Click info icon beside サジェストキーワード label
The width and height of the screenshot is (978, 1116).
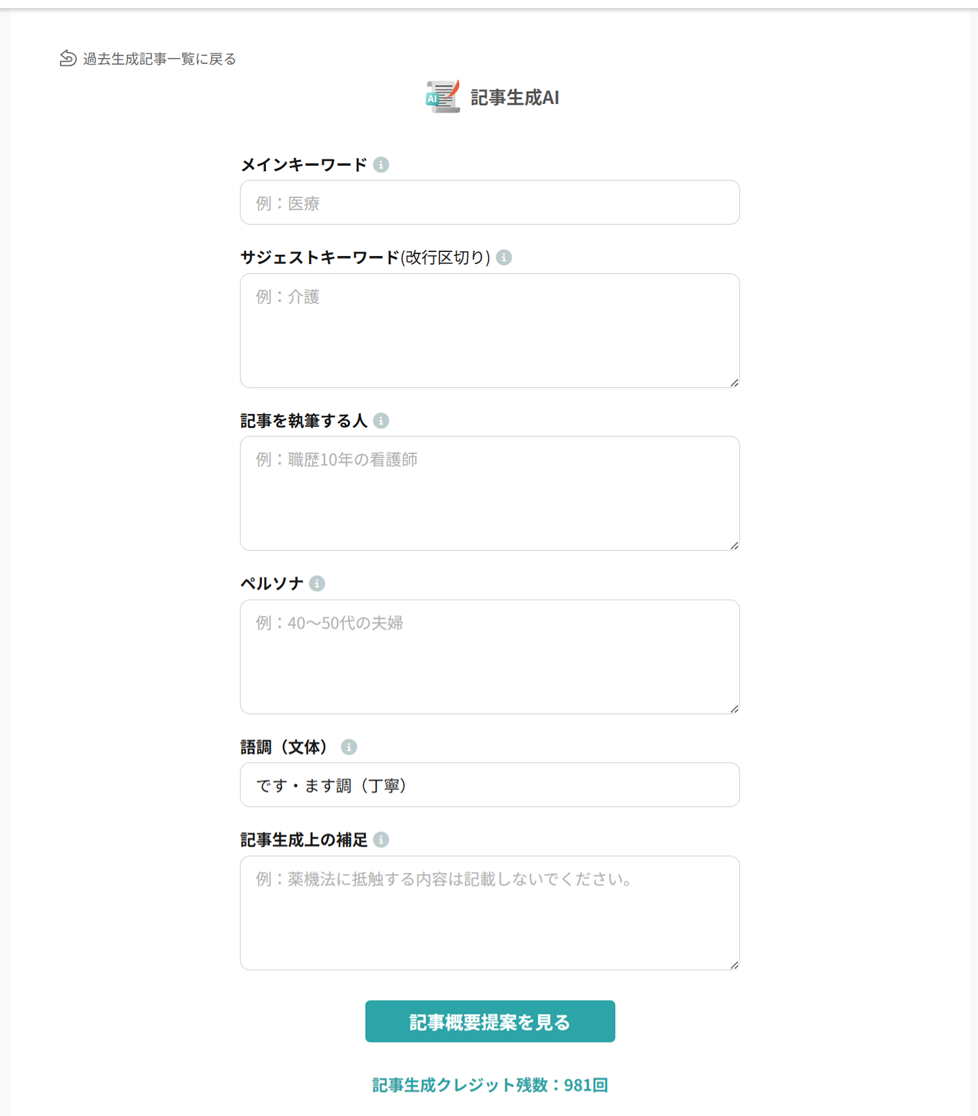coord(504,258)
